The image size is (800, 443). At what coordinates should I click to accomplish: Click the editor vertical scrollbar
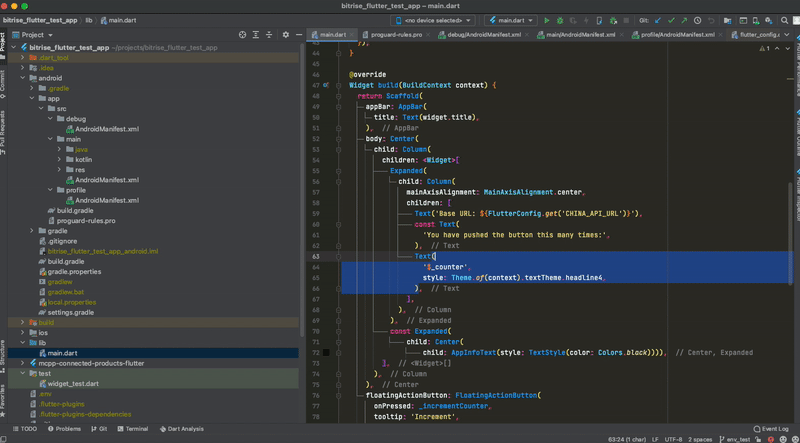(792, 232)
